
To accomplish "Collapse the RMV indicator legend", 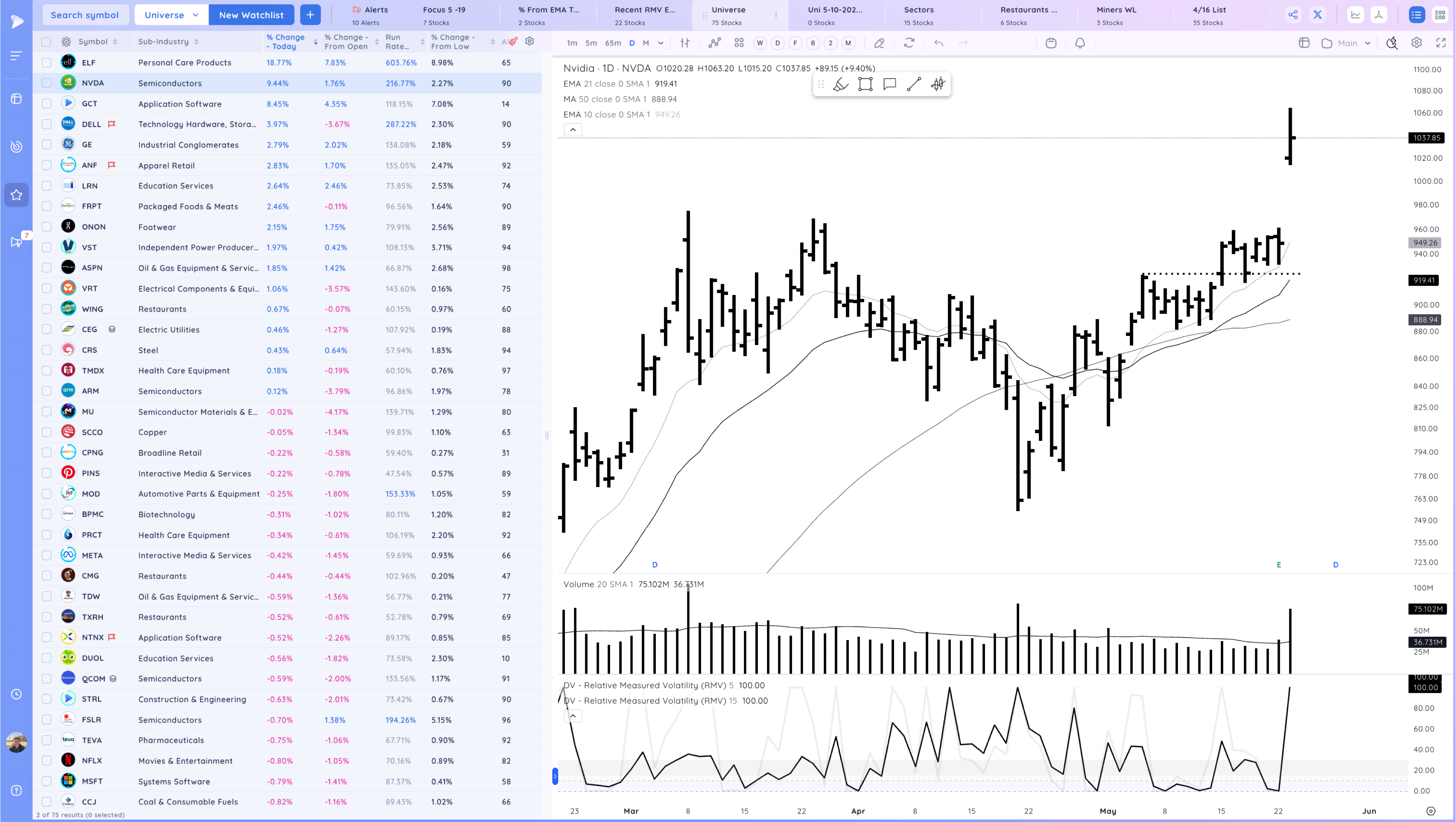I will coord(573,716).
